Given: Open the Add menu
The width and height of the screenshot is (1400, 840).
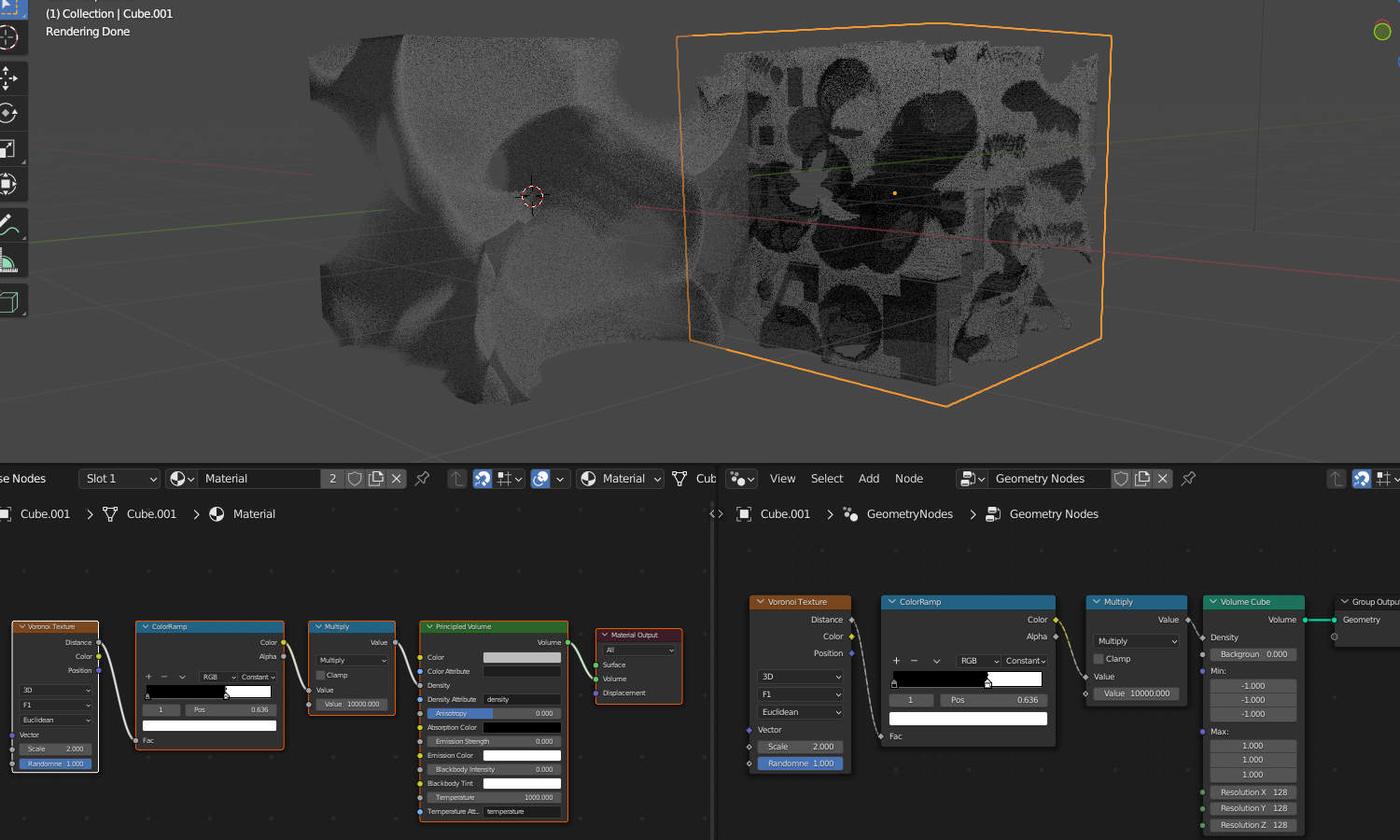Looking at the screenshot, I should click(x=869, y=479).
